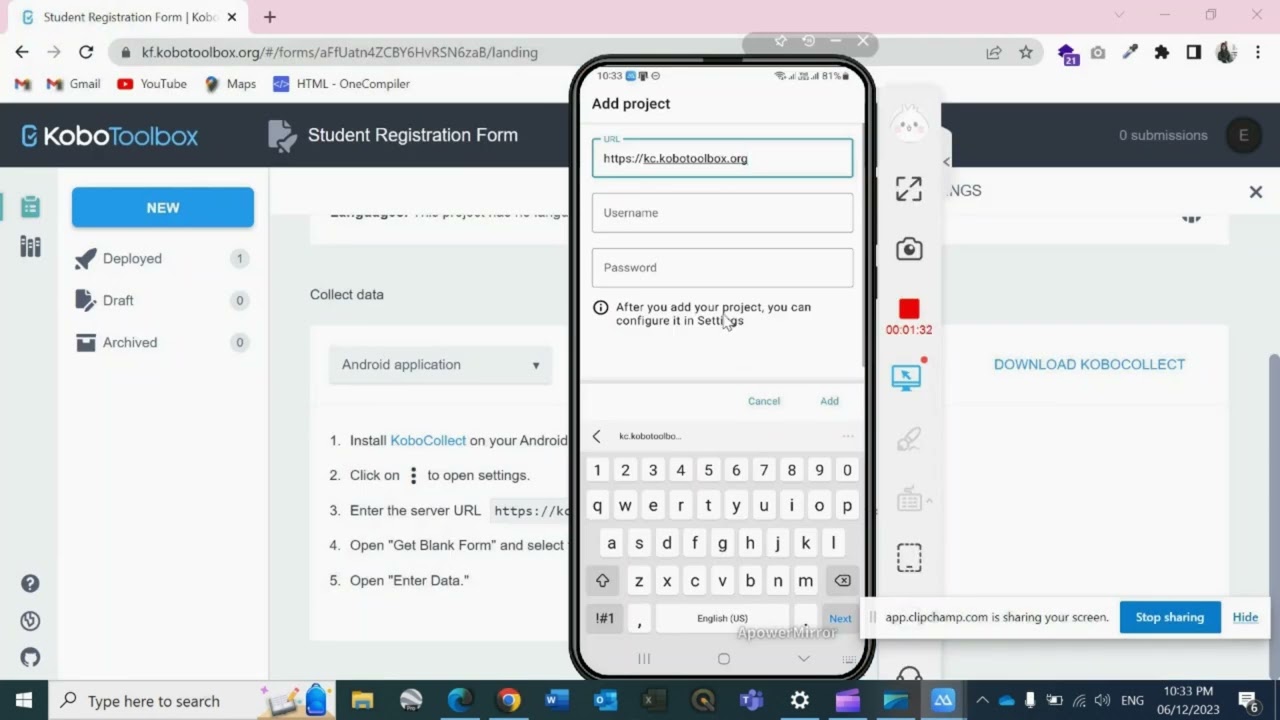Image resolution: width=1280 pixels, height=720 pixels.
Task: Open a new Chrome tab
Action: coord(270,17)
